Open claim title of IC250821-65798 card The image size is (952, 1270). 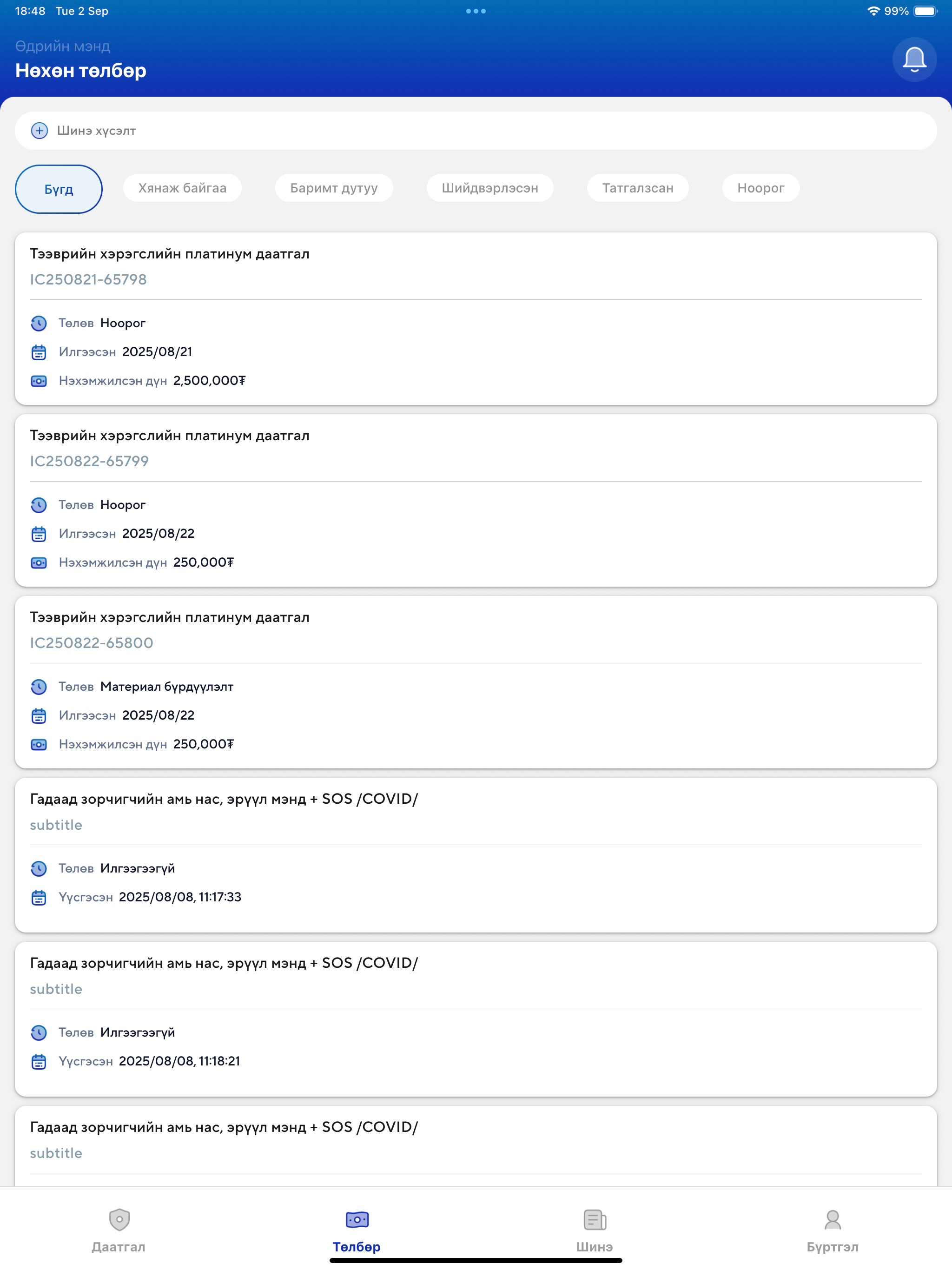pyautogui.click(x=169, y=254)
